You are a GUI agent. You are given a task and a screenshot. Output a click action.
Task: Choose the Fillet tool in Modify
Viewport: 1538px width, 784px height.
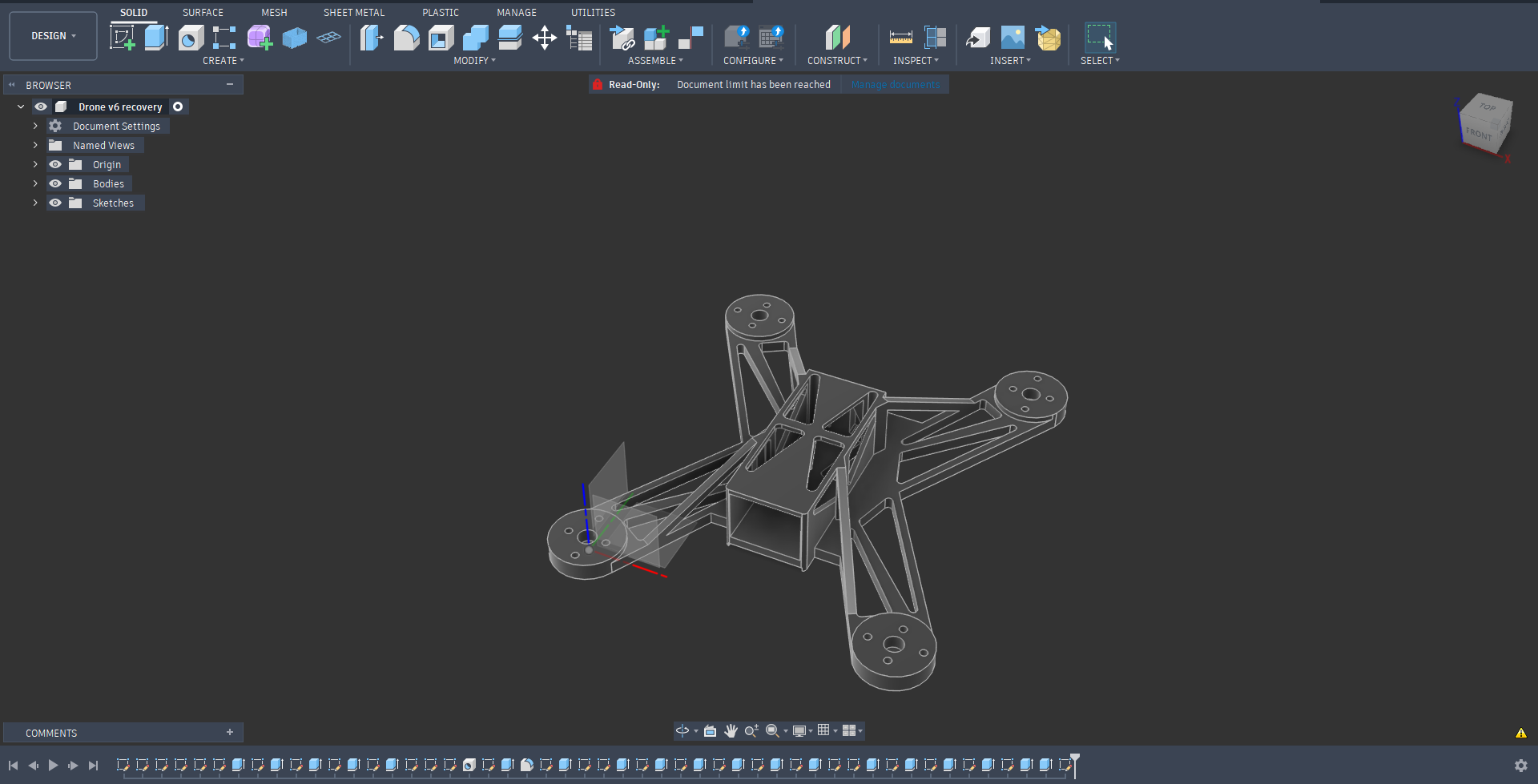(406, 38)
